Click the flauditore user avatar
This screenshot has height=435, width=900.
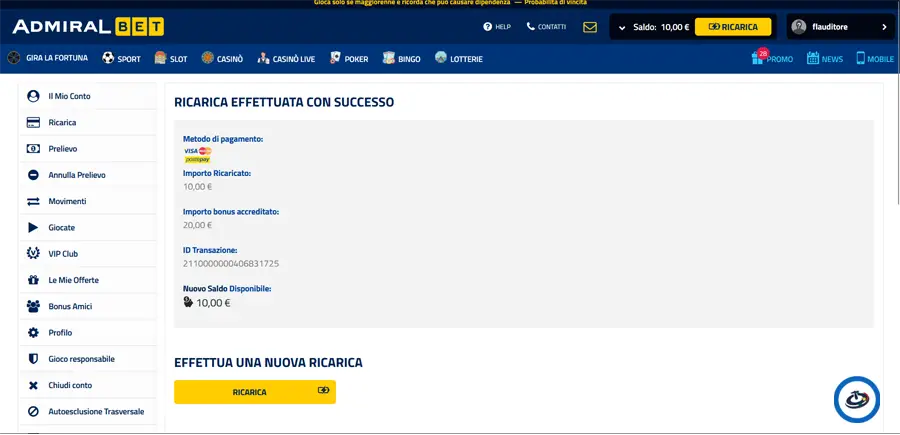click(x=798, y=26)
